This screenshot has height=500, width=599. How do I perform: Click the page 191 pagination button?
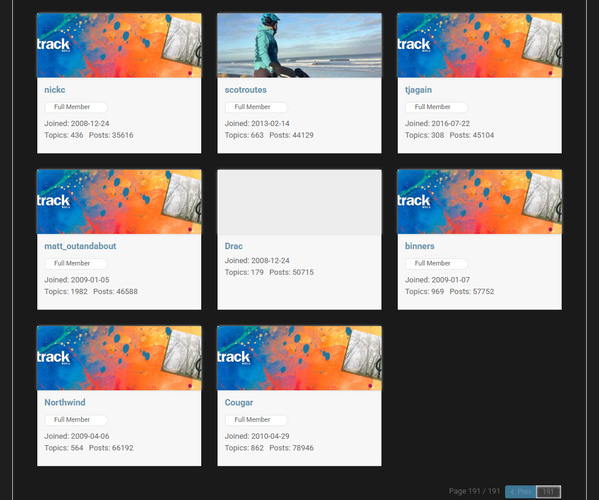click(549, 492)
